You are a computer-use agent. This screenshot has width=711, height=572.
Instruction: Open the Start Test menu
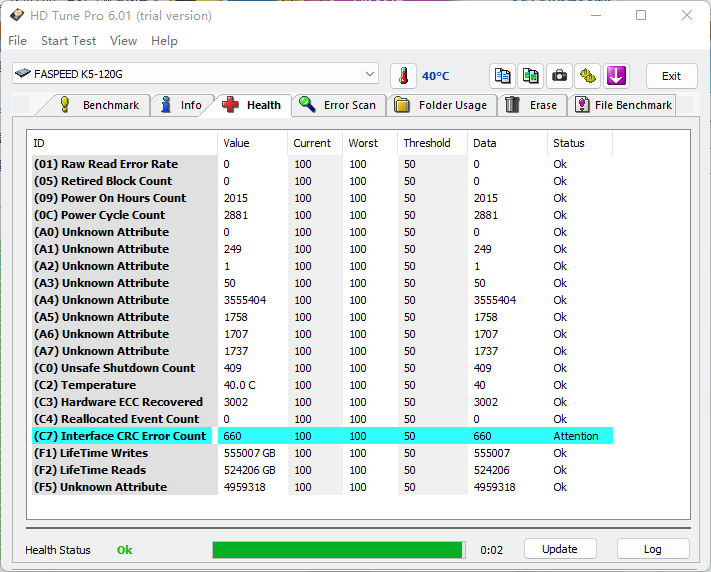pyautogui.click(x=68, y=41)
